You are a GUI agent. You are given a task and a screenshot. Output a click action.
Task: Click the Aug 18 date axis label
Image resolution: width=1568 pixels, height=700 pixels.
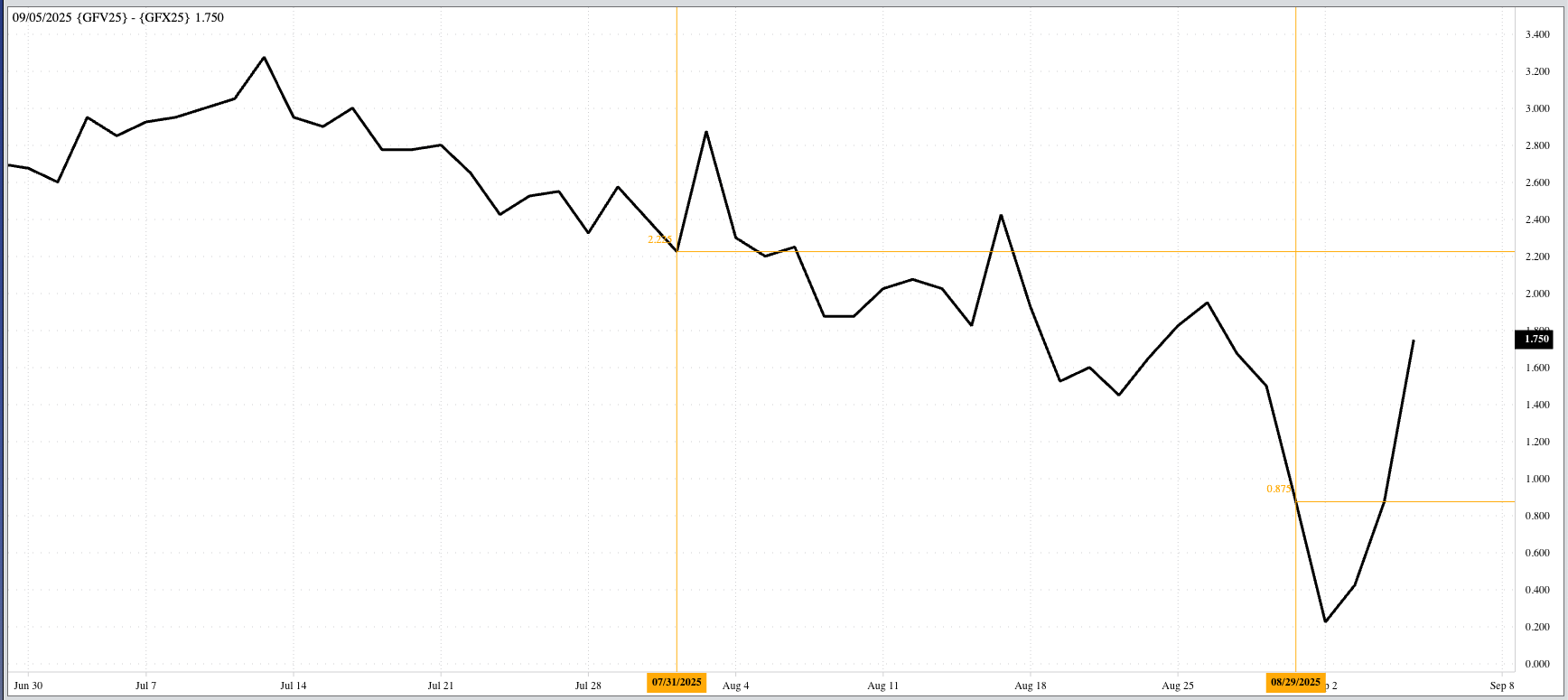(x=1030, y=686)
